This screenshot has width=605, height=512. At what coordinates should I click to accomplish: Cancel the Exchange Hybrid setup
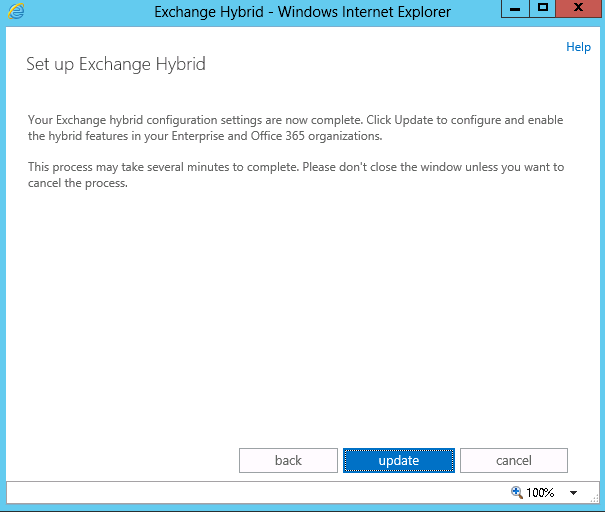click(x=514, y=460)
